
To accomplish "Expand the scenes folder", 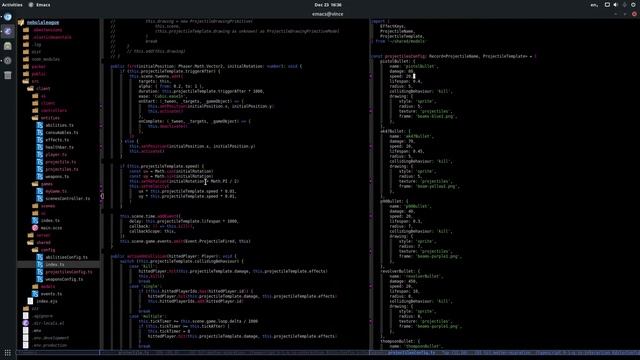I will point(48,206).
